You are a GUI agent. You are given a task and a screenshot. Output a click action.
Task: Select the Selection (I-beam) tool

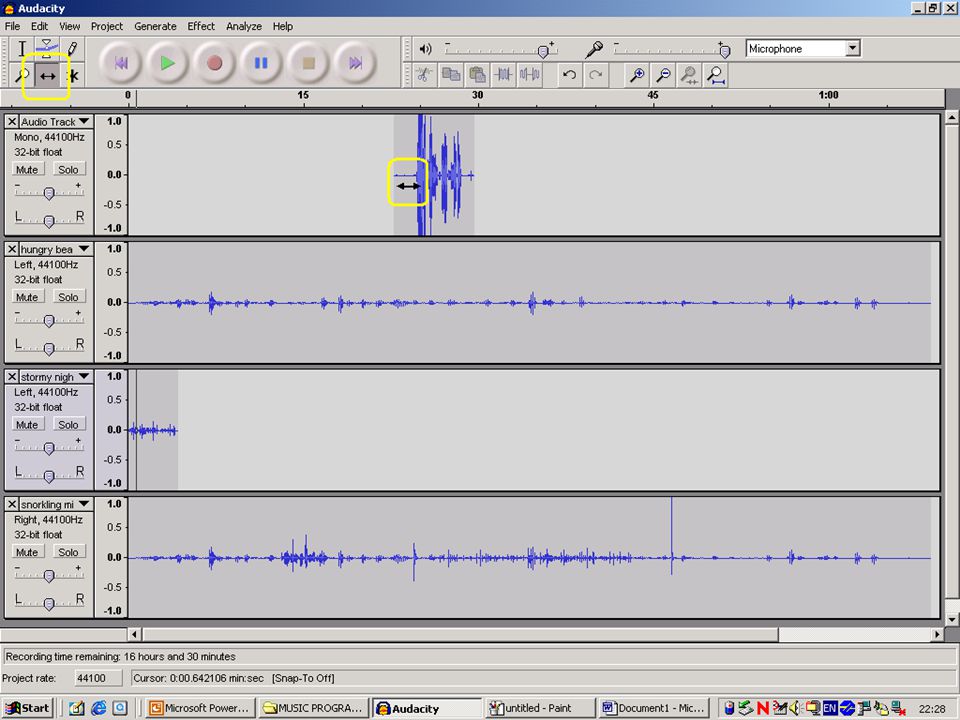tap(22, 48)
